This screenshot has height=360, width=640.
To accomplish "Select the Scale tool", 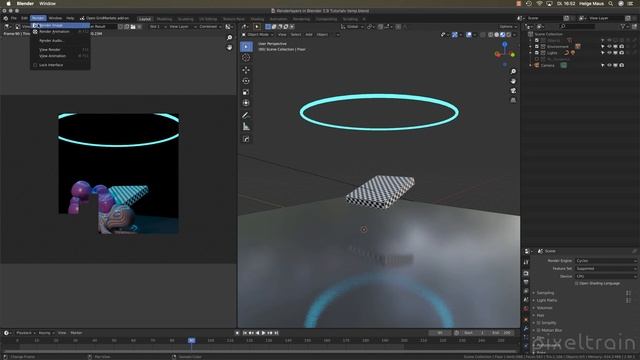I will coord(246,92).
